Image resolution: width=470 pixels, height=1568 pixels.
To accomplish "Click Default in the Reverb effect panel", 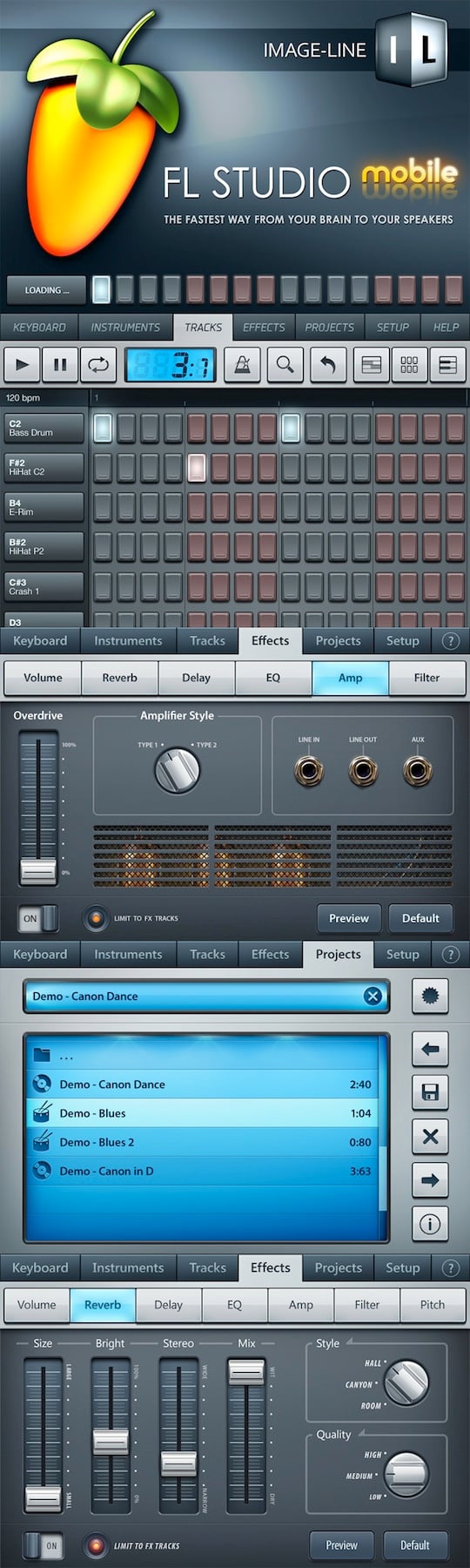I will coord(414,1545).
